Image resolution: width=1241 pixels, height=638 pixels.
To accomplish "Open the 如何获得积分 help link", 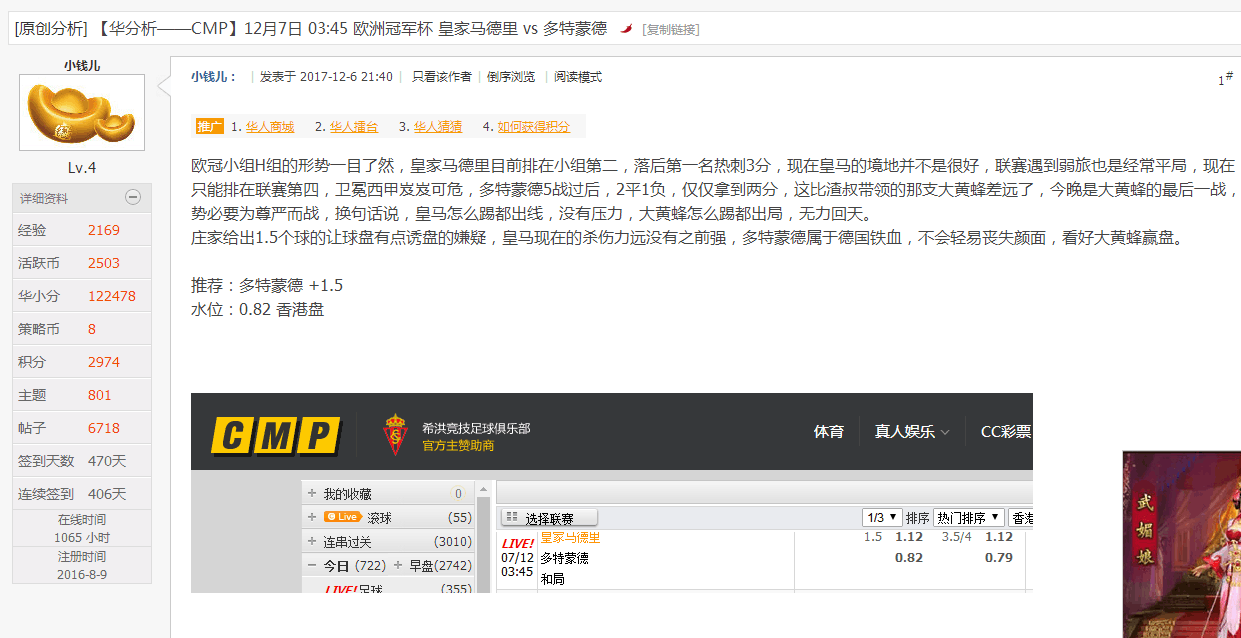I will tap(534, 126).
